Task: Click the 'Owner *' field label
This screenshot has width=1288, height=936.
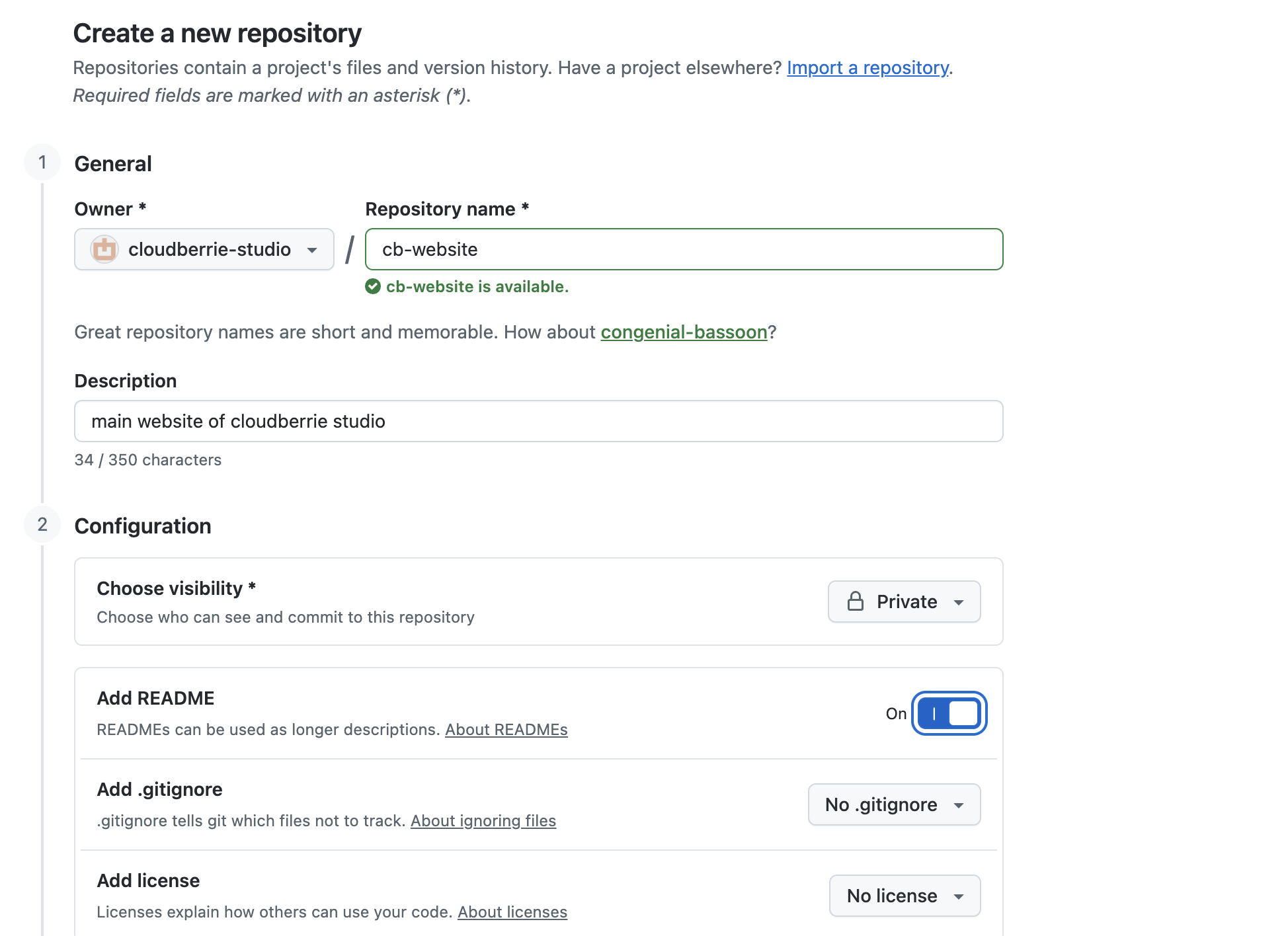Action: click(110, 209)
